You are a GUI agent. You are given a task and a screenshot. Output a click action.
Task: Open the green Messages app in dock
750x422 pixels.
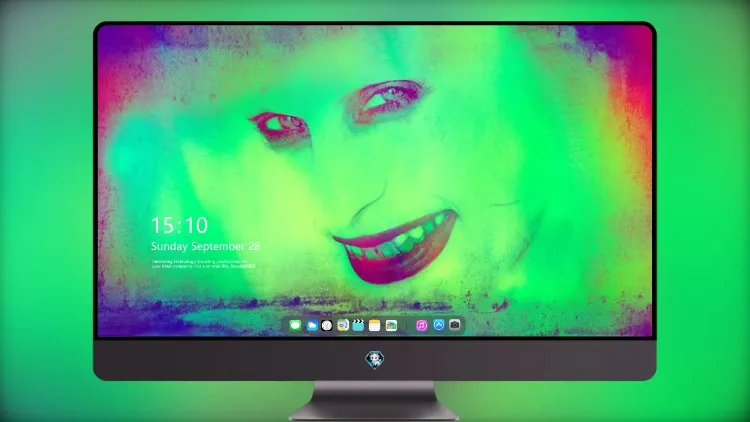pos(295,325)
